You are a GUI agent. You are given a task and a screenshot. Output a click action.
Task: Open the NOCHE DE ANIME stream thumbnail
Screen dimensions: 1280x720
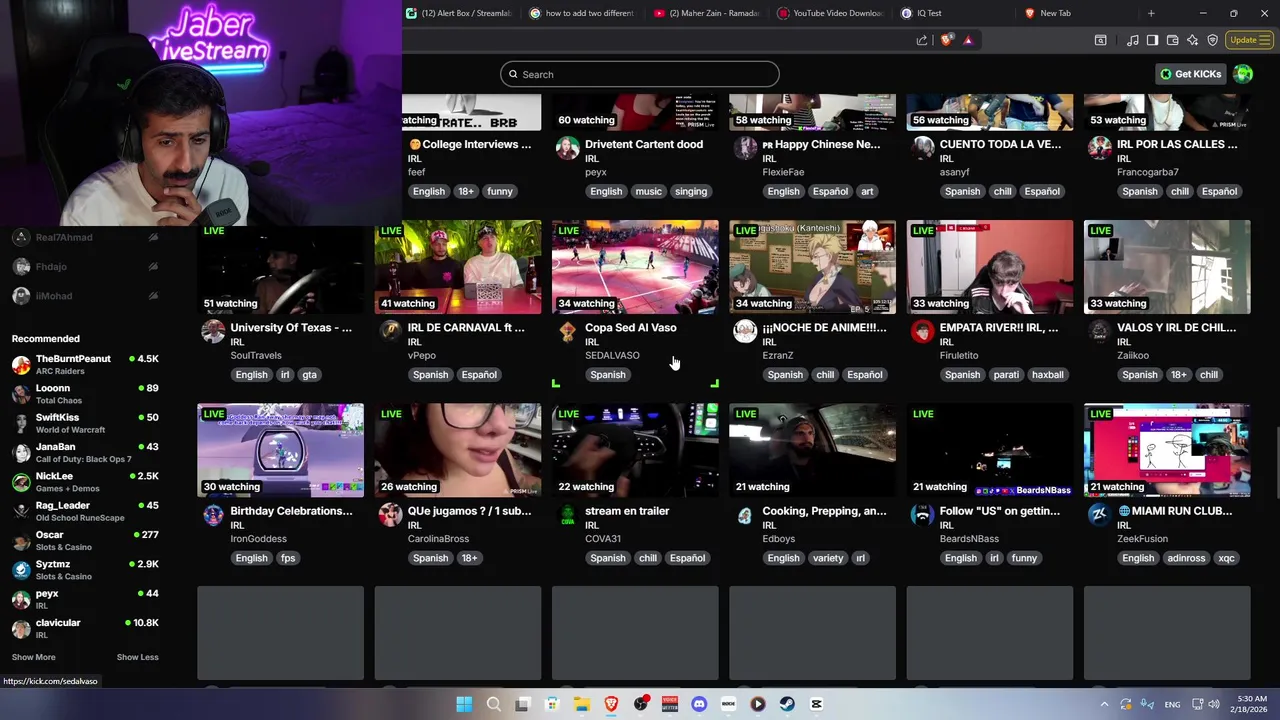click(812, 267)
